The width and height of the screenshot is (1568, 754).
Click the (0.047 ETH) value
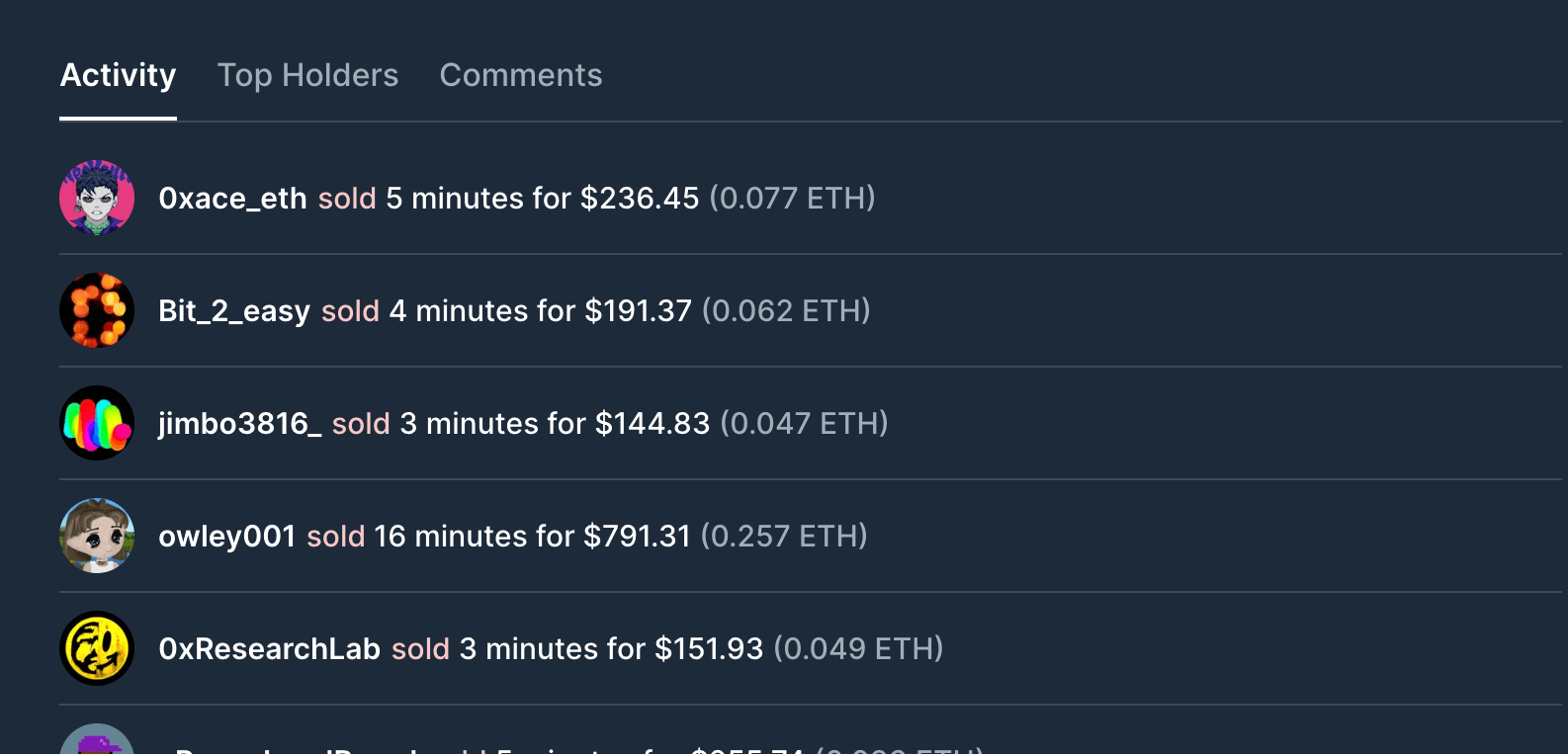pos(804,424)
